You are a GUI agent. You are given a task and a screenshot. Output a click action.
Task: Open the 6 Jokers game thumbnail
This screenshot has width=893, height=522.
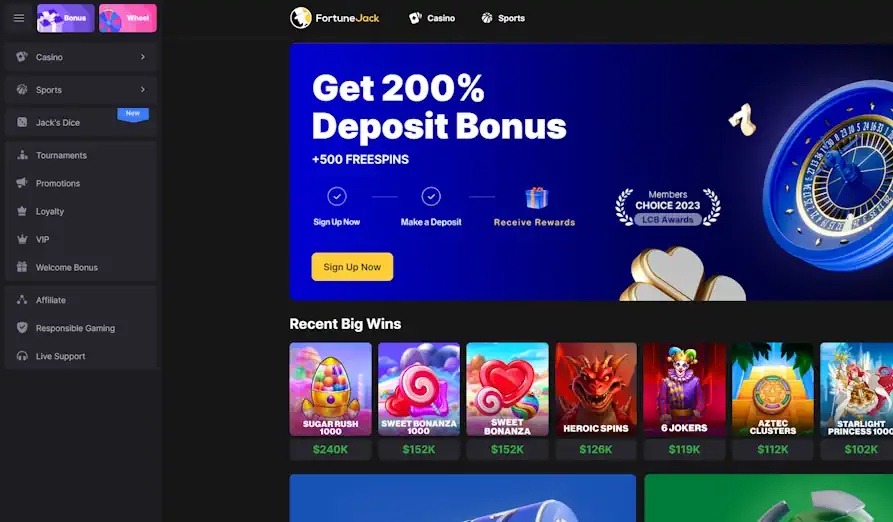(x=685, y=389)
